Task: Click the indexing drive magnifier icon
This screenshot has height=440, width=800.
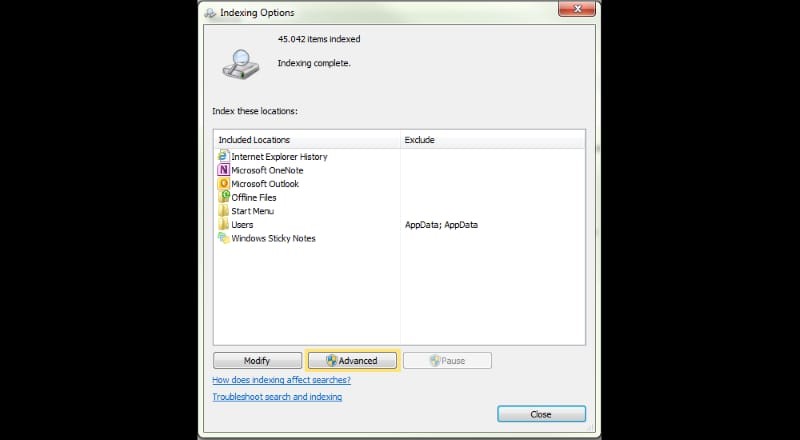Action: coord(241,63)
